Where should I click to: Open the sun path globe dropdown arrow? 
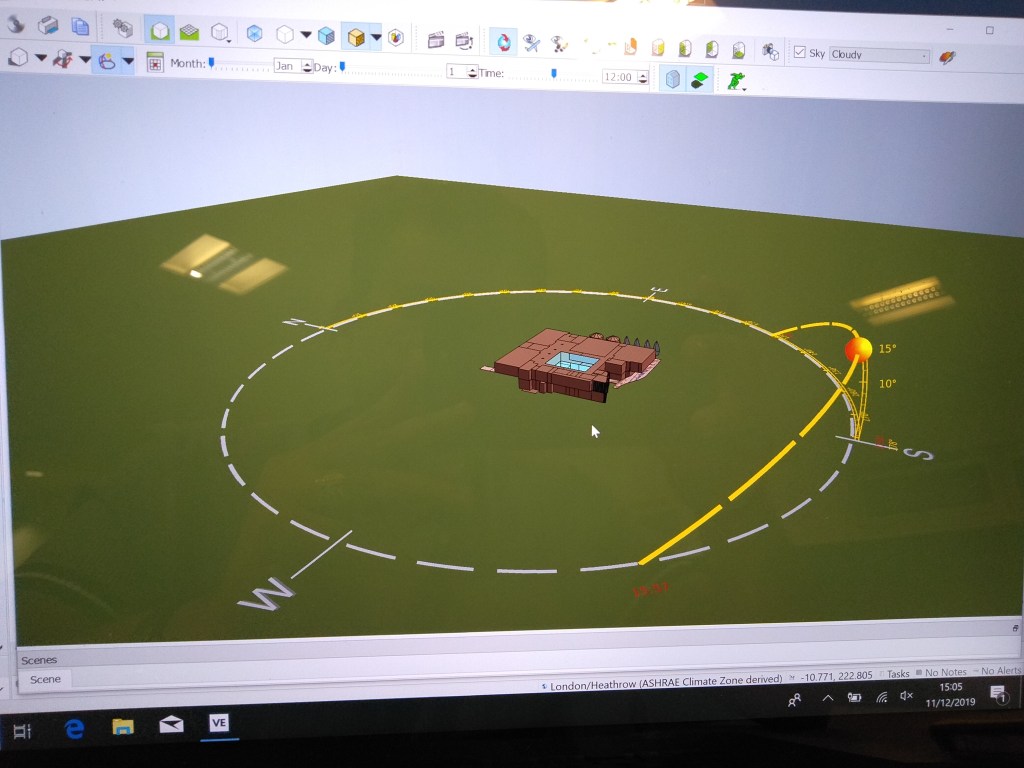[128, 61]
